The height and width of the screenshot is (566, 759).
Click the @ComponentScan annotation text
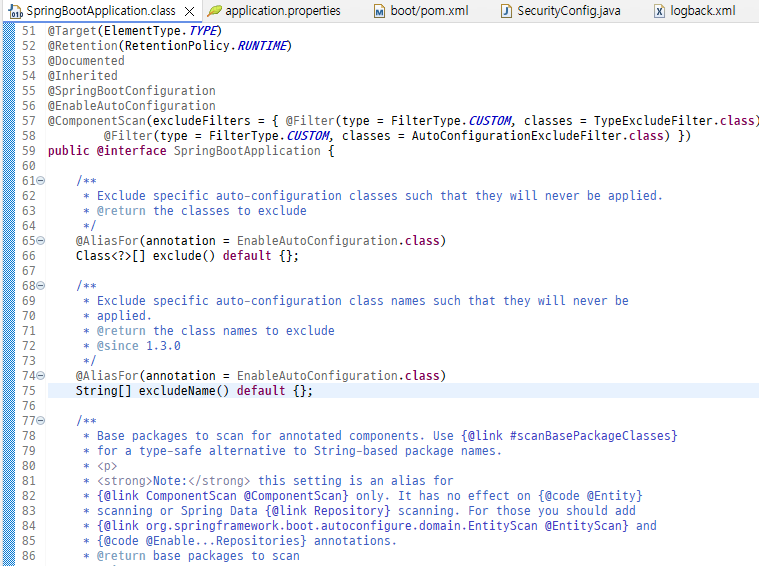[96, 121]
